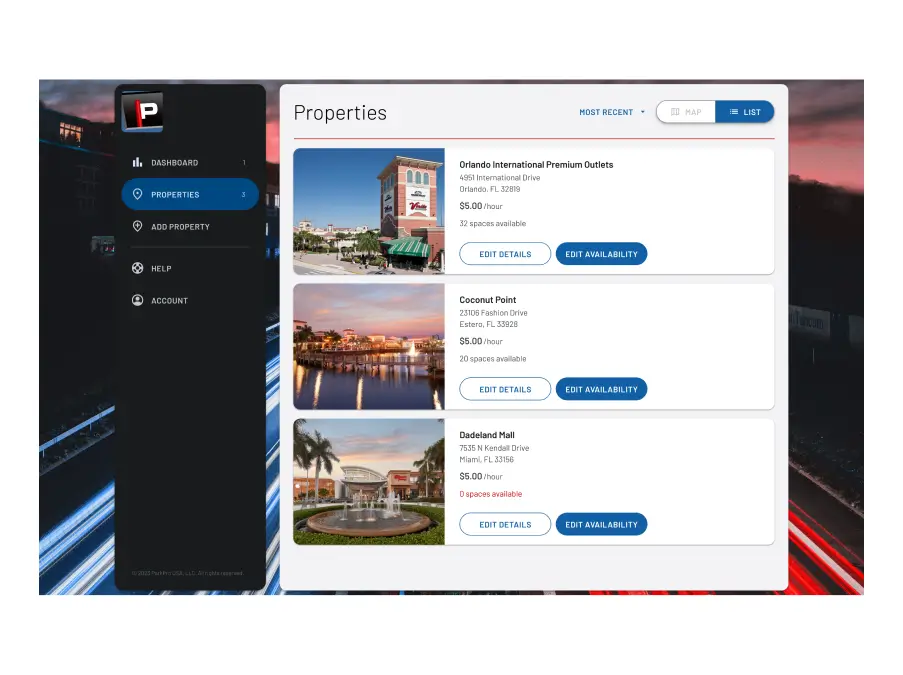
Task: Click the Dashboard count badge '1'
Action: coord(244,163)
